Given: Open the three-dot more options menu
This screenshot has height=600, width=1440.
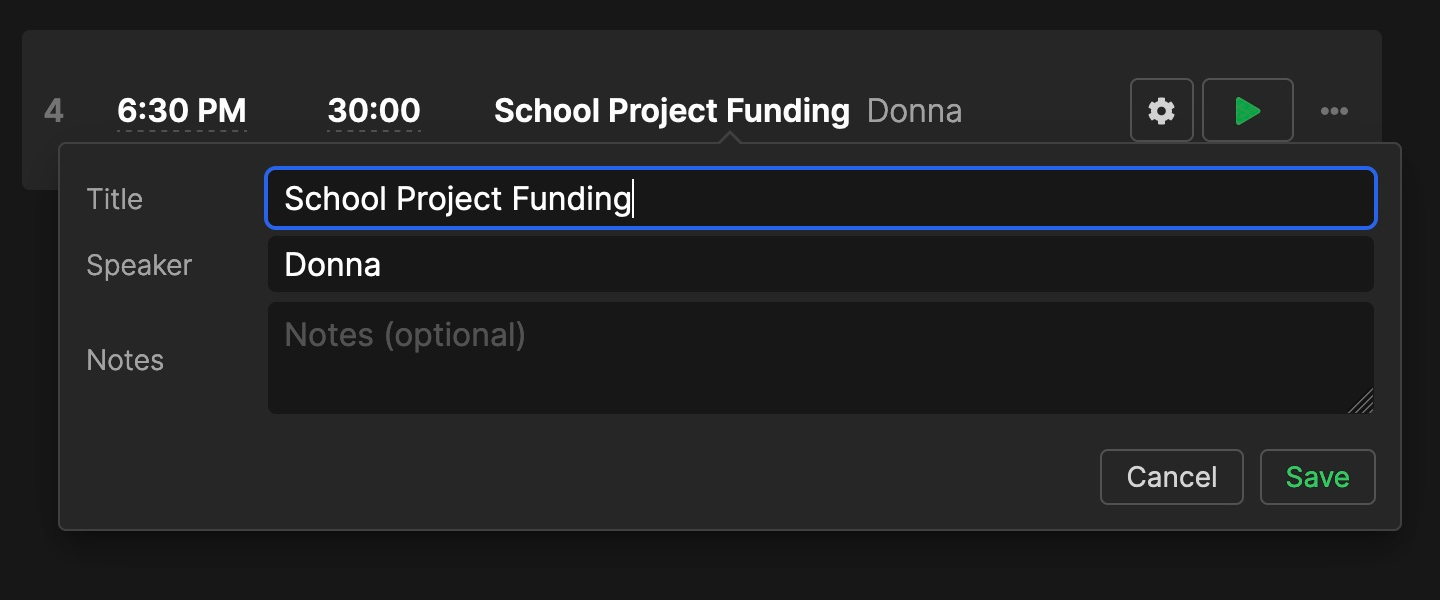Looking at the screenshot, I should click(1334, 111).
